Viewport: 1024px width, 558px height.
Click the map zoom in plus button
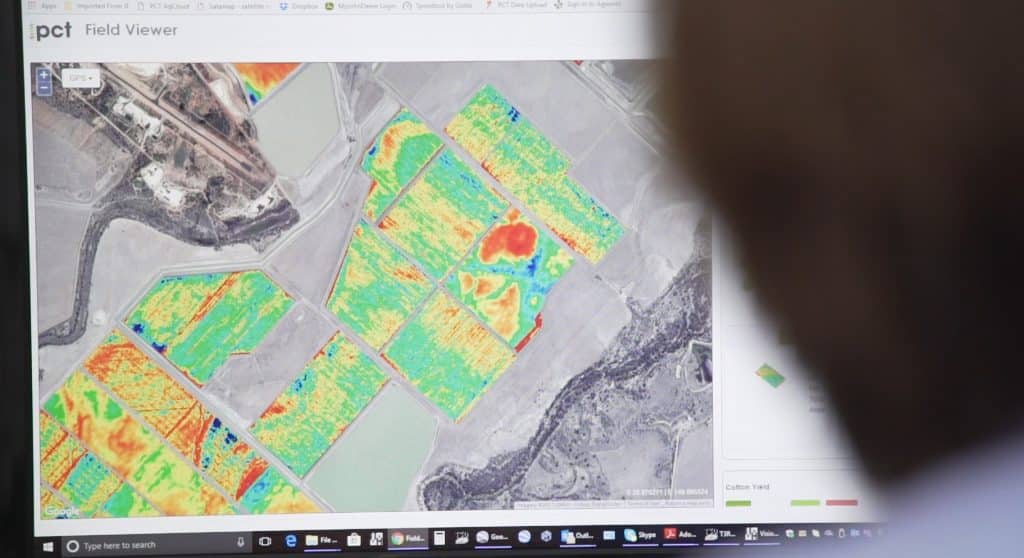pos(43,75)
